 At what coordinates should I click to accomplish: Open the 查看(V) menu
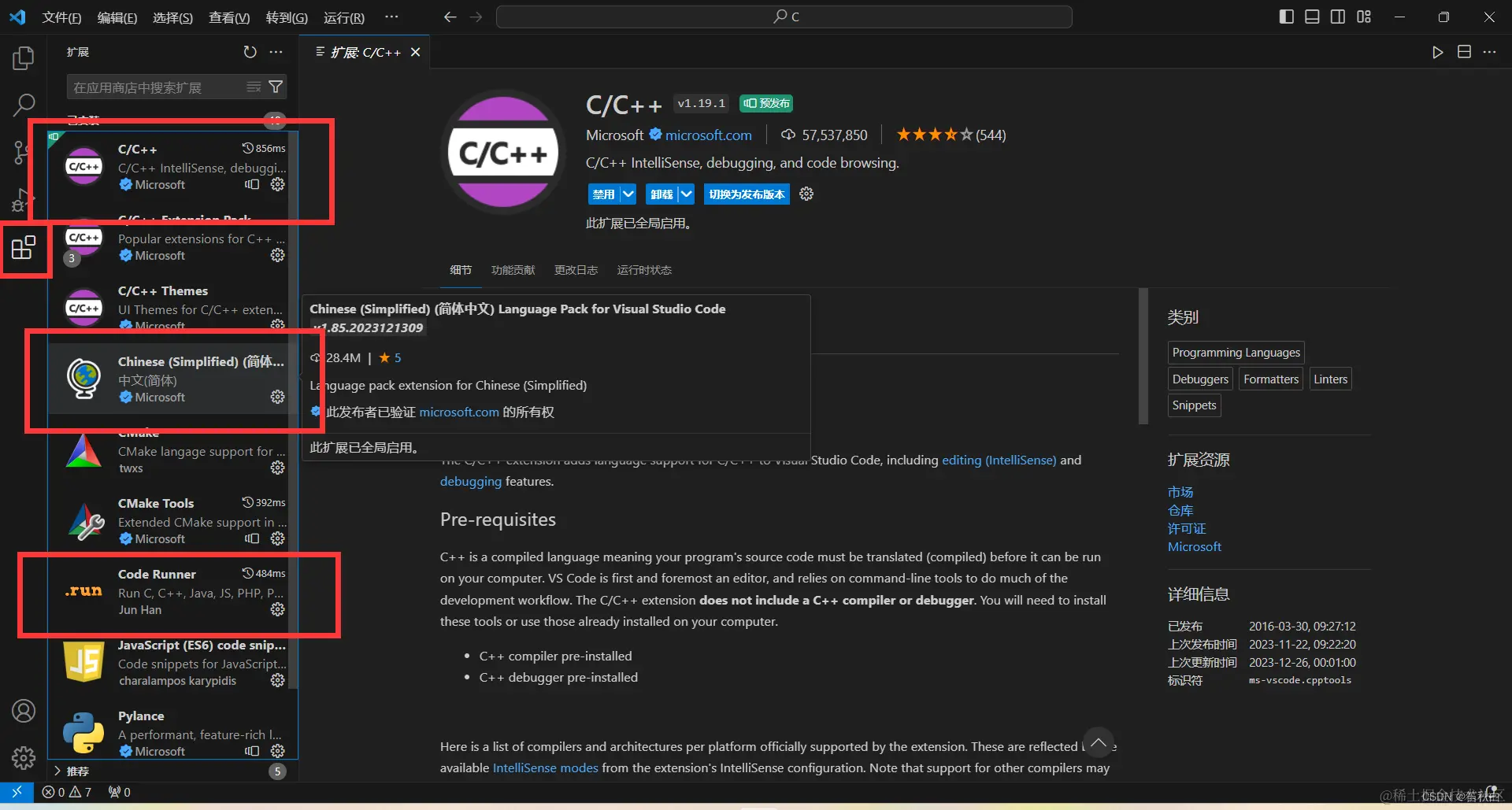click(x=229, y=17)
